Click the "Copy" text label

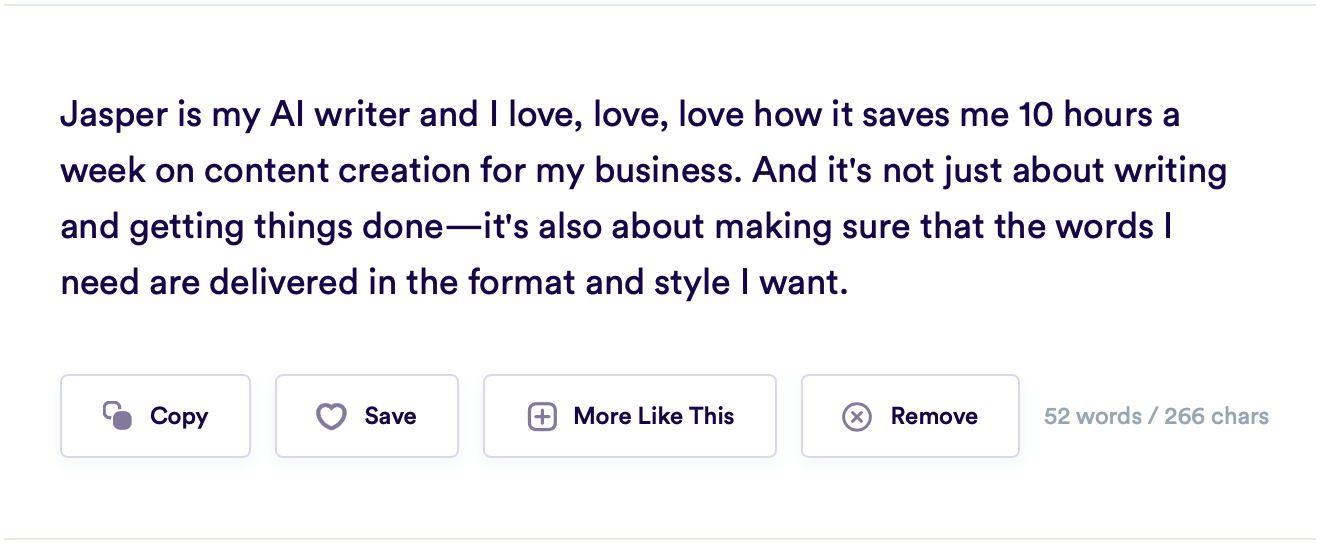[x=179, y=417]
